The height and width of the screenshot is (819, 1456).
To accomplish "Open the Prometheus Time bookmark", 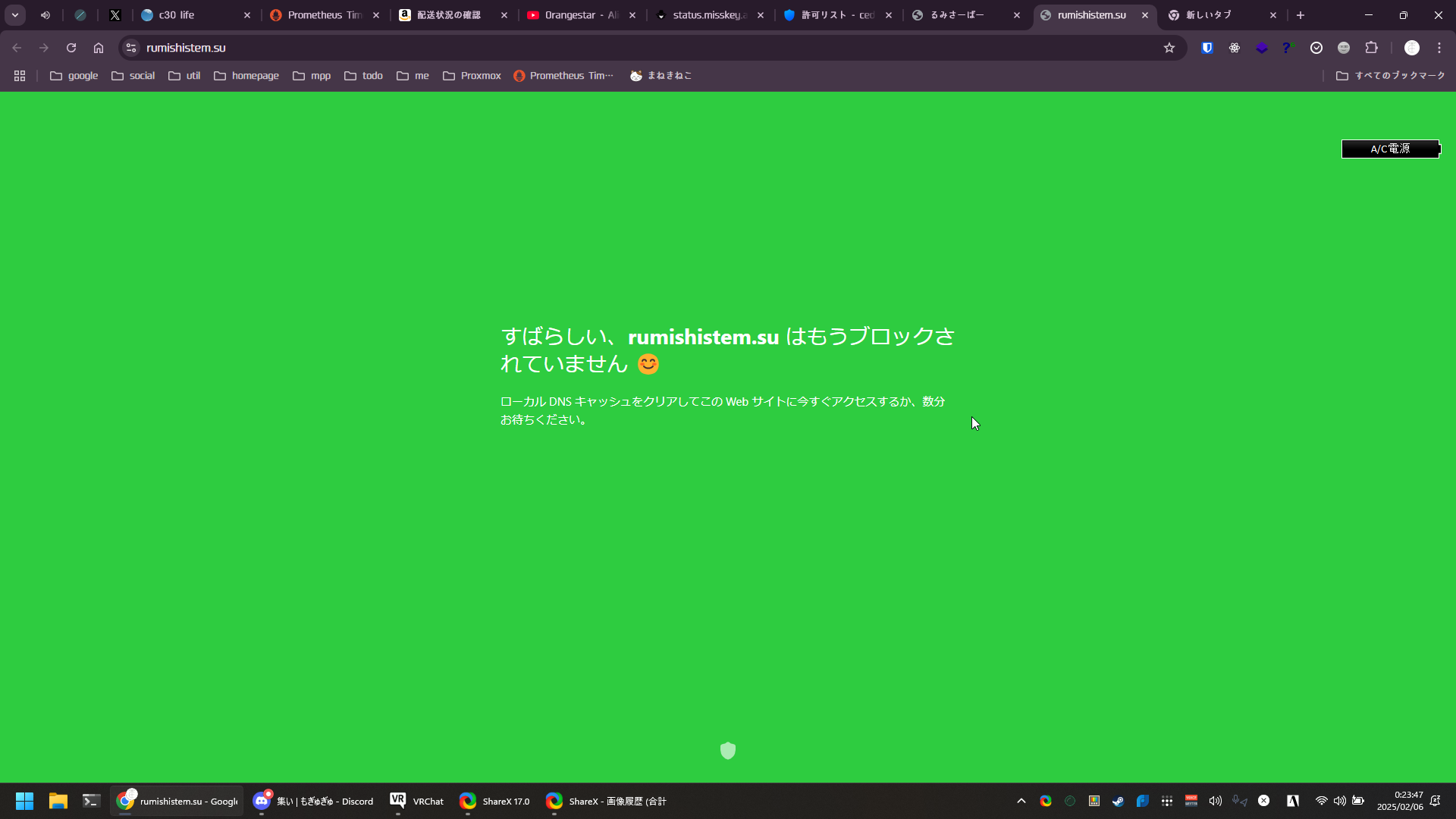I will coord(563,76).
